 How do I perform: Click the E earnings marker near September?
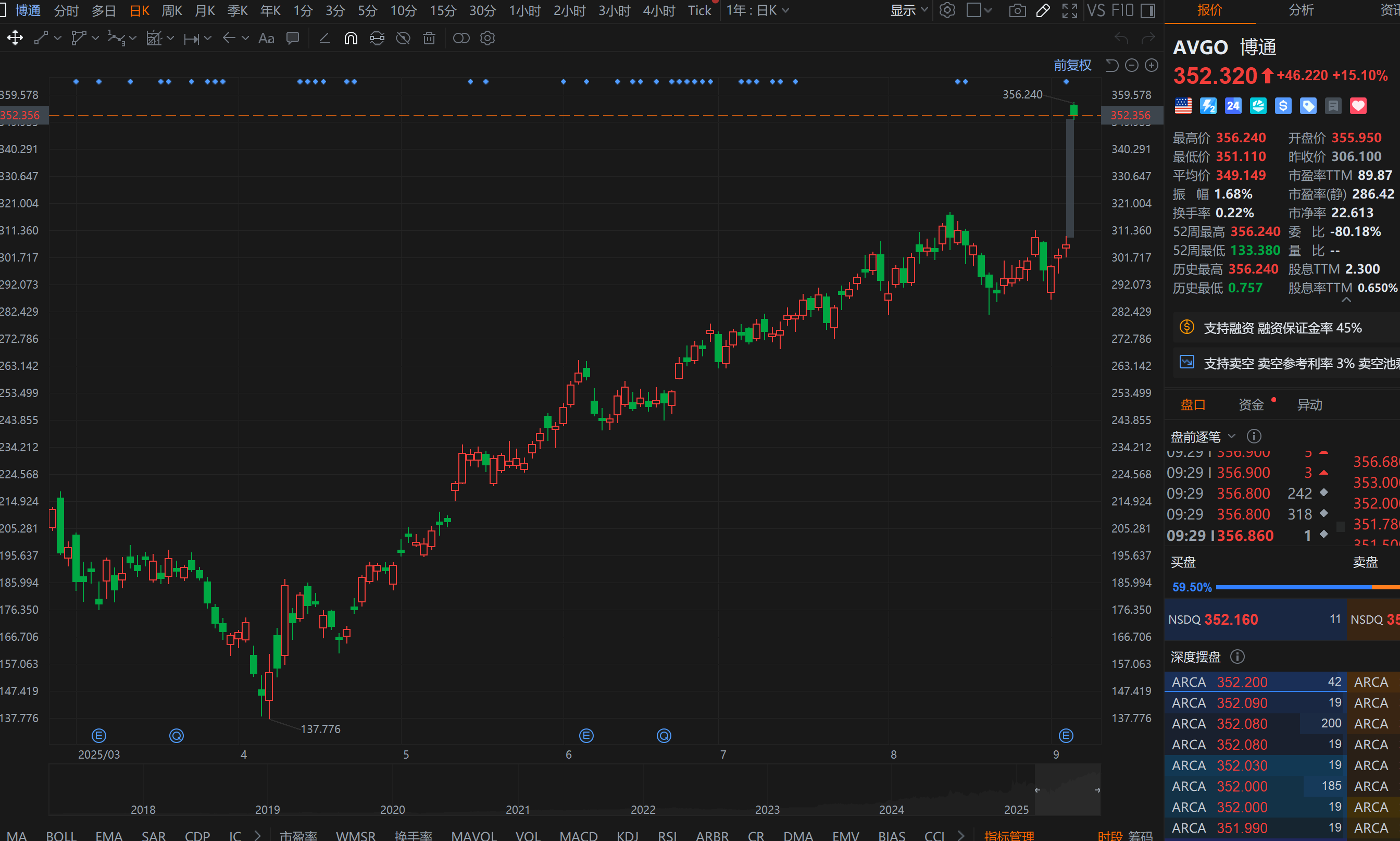1066,736
